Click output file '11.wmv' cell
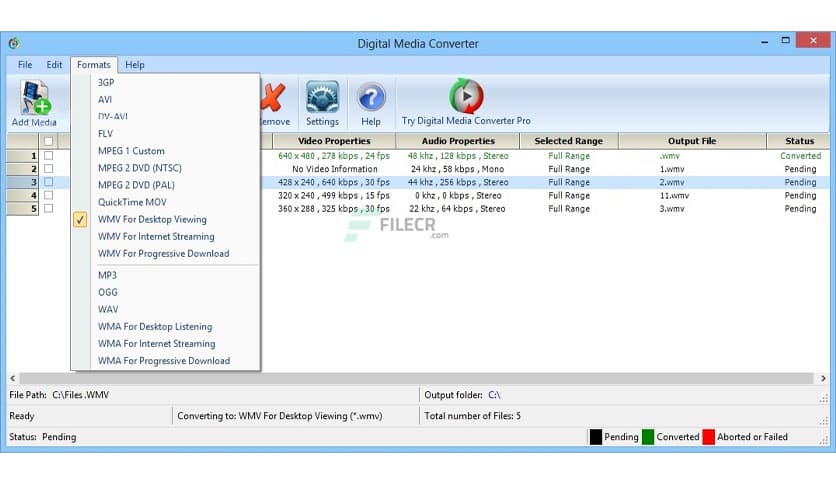The height and width of the screenshot is (484, 836). click(674, 196)
